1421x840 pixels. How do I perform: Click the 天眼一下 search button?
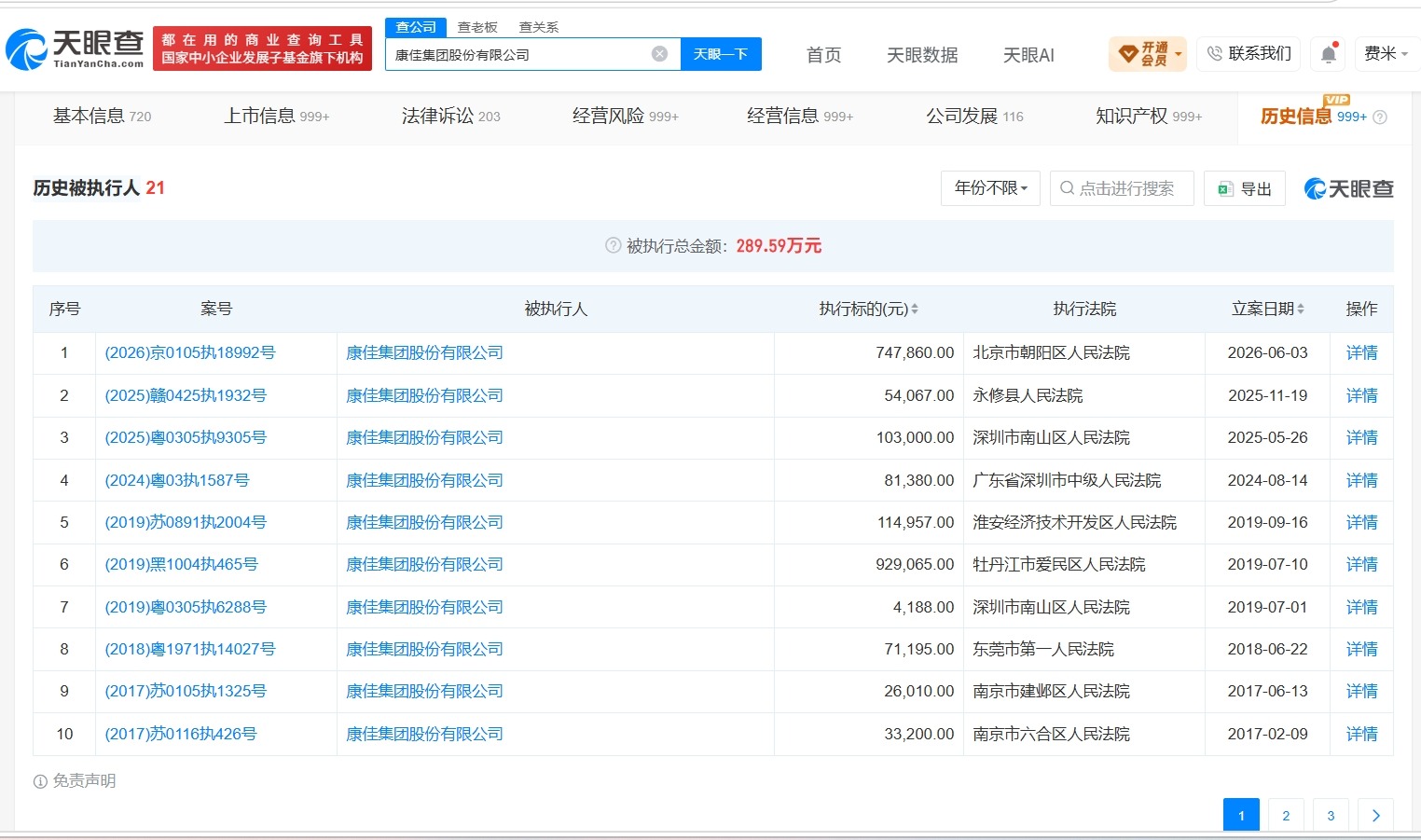721,54
